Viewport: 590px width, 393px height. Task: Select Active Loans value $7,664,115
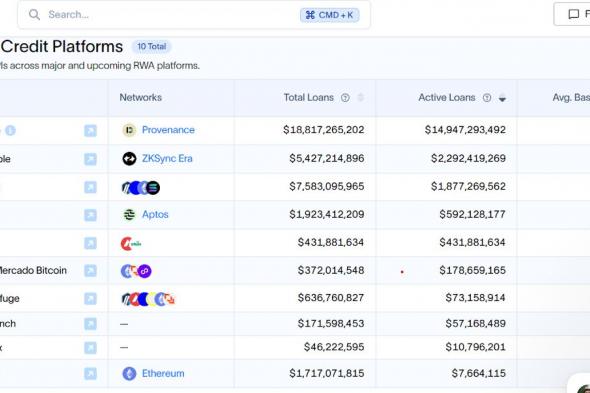pos(478,373)
